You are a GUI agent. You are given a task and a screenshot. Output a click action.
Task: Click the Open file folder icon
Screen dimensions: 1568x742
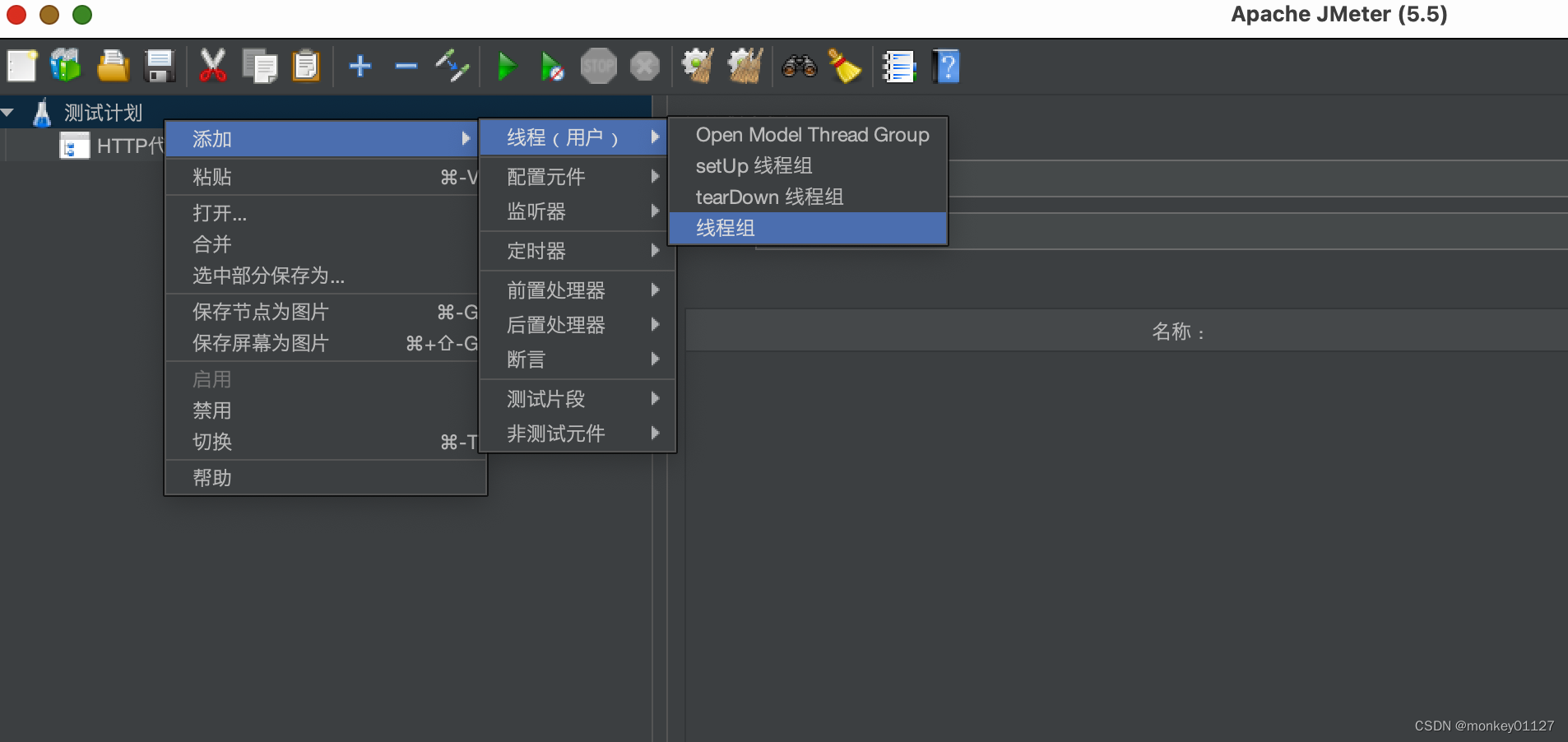[x=113, y=66]
